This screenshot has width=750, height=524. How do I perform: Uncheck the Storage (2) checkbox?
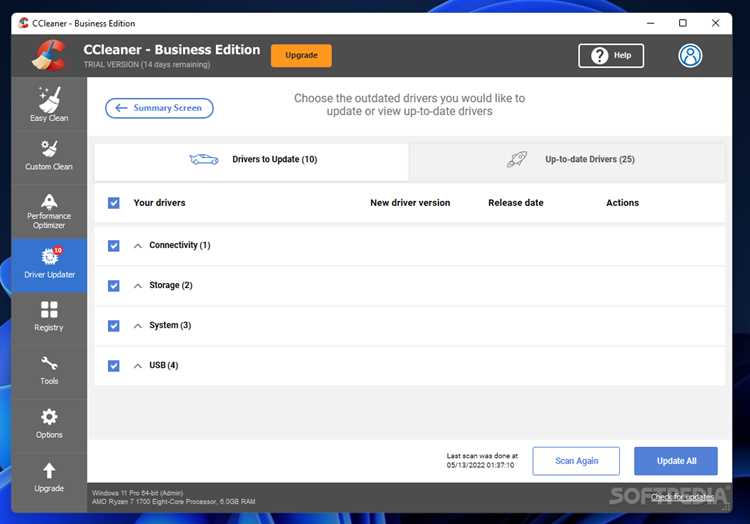coord(114,286)
